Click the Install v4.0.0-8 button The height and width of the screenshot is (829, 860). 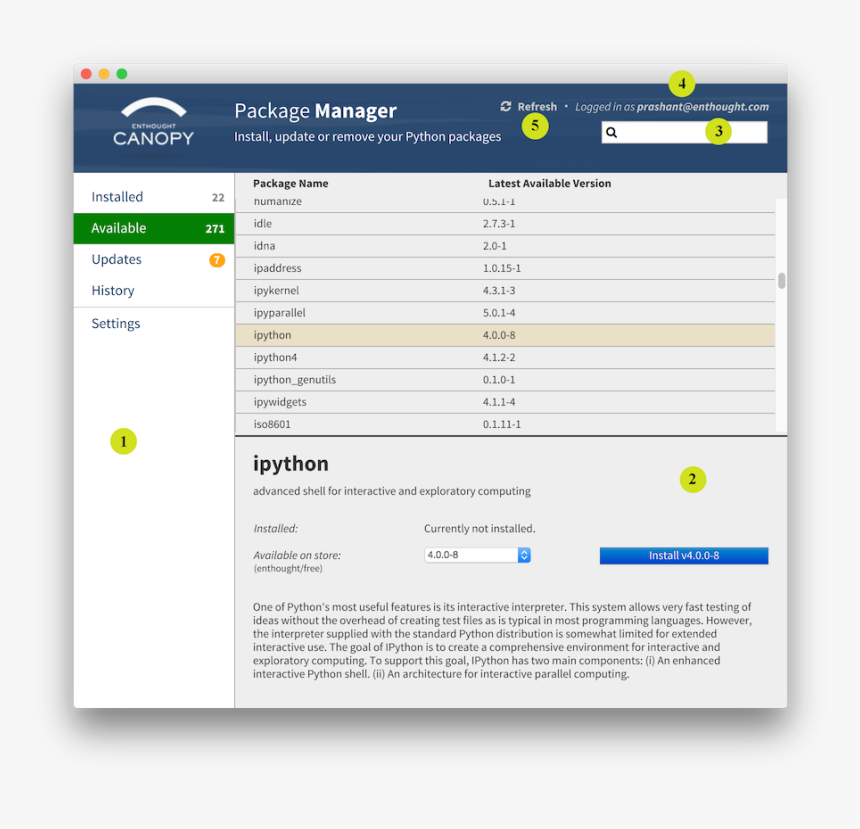pyautogui.click(x=683, y=555)
